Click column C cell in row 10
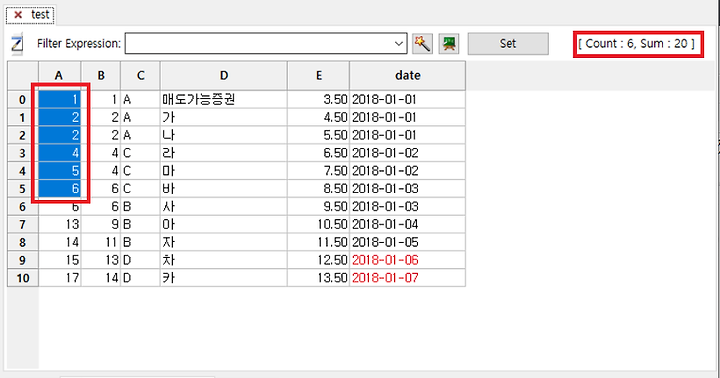720x378 pixels. (x=141, y=278)
